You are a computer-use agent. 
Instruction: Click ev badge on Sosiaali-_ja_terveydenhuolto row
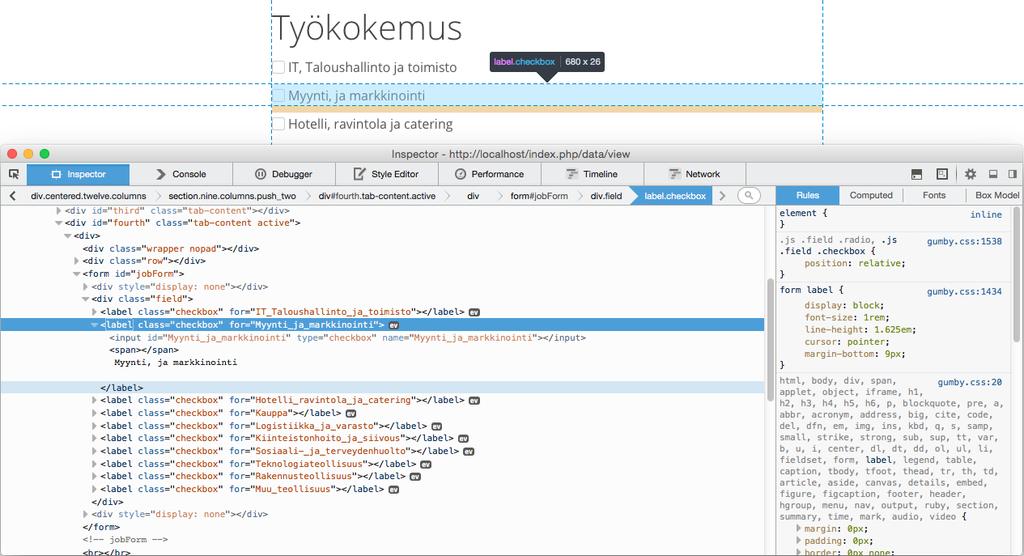[469, 451]
